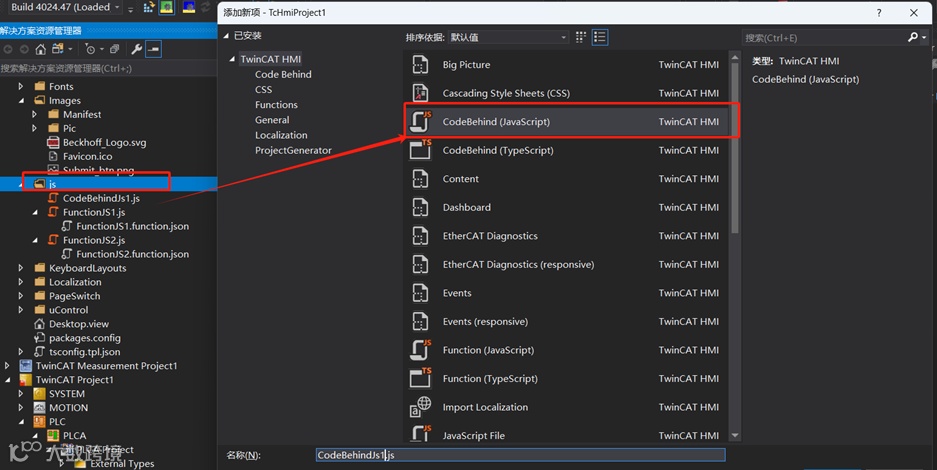Open Desktop.view in Solution Explorer
This screenshot has height=470, width=937.
coord(79,324)
